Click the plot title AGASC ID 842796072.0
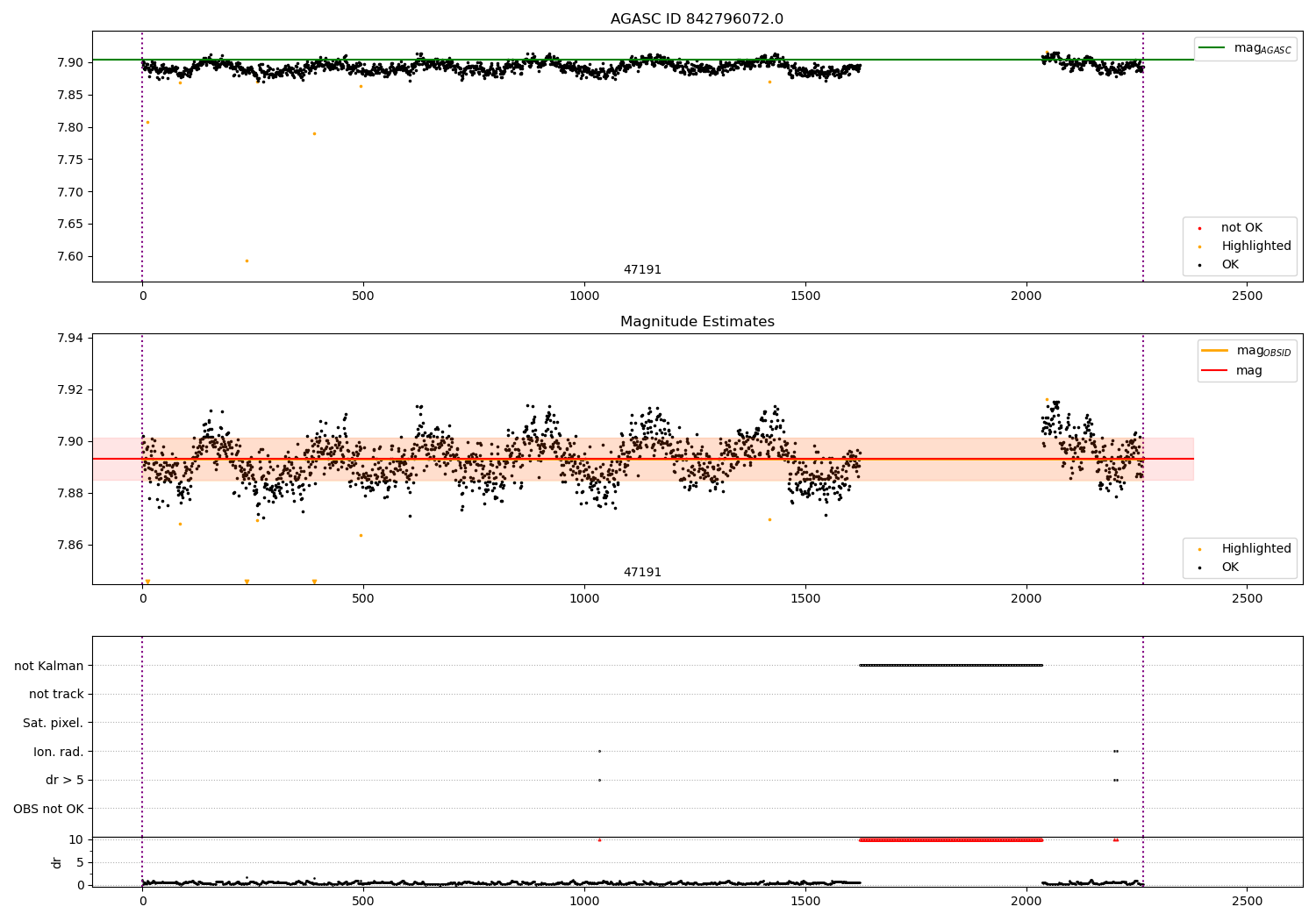1316x921 pixels. pyautogui.click(x=697, y=19)
